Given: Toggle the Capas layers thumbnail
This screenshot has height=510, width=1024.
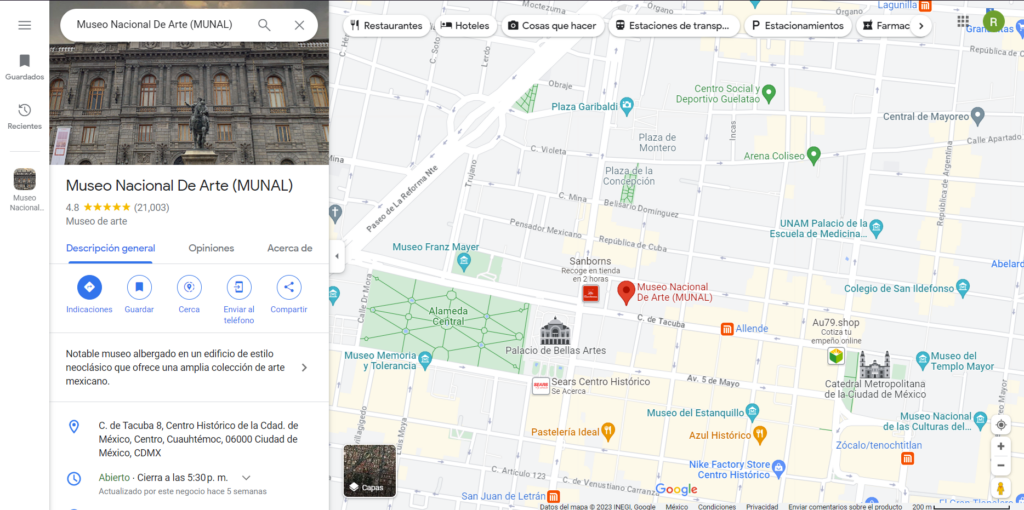Looking at the screenshot, I should 370,471.
